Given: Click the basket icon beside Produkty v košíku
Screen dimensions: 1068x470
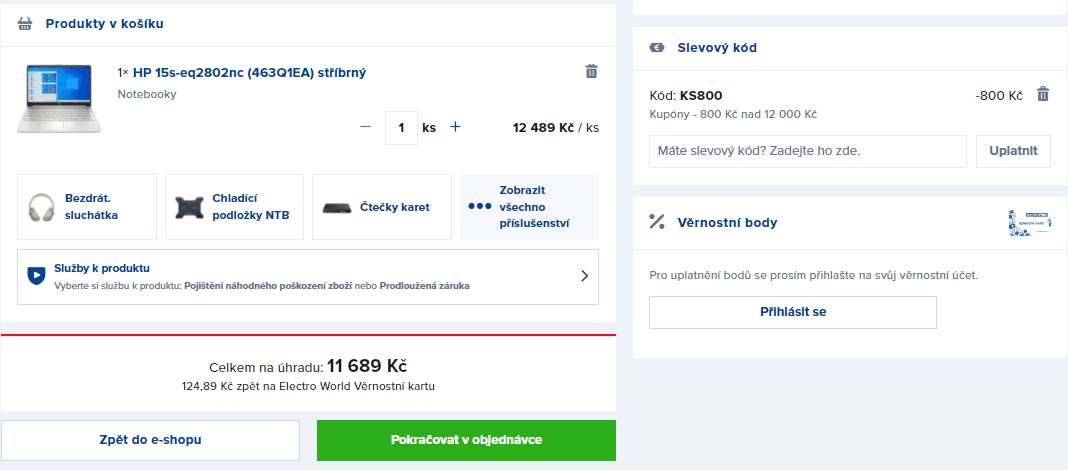Looking at the screenshot, I should point(25,24).
